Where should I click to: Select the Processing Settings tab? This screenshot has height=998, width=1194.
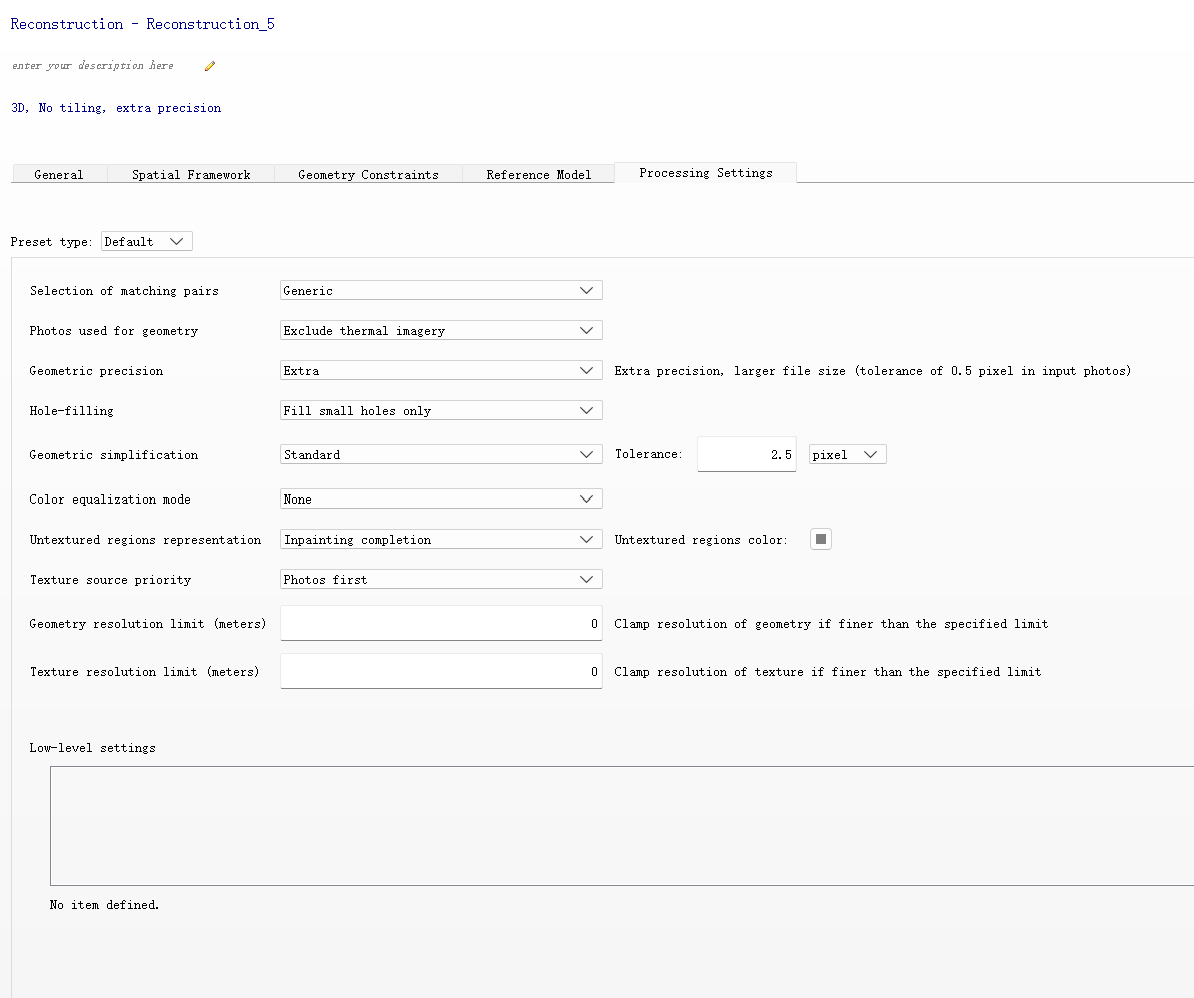(706, 173)
